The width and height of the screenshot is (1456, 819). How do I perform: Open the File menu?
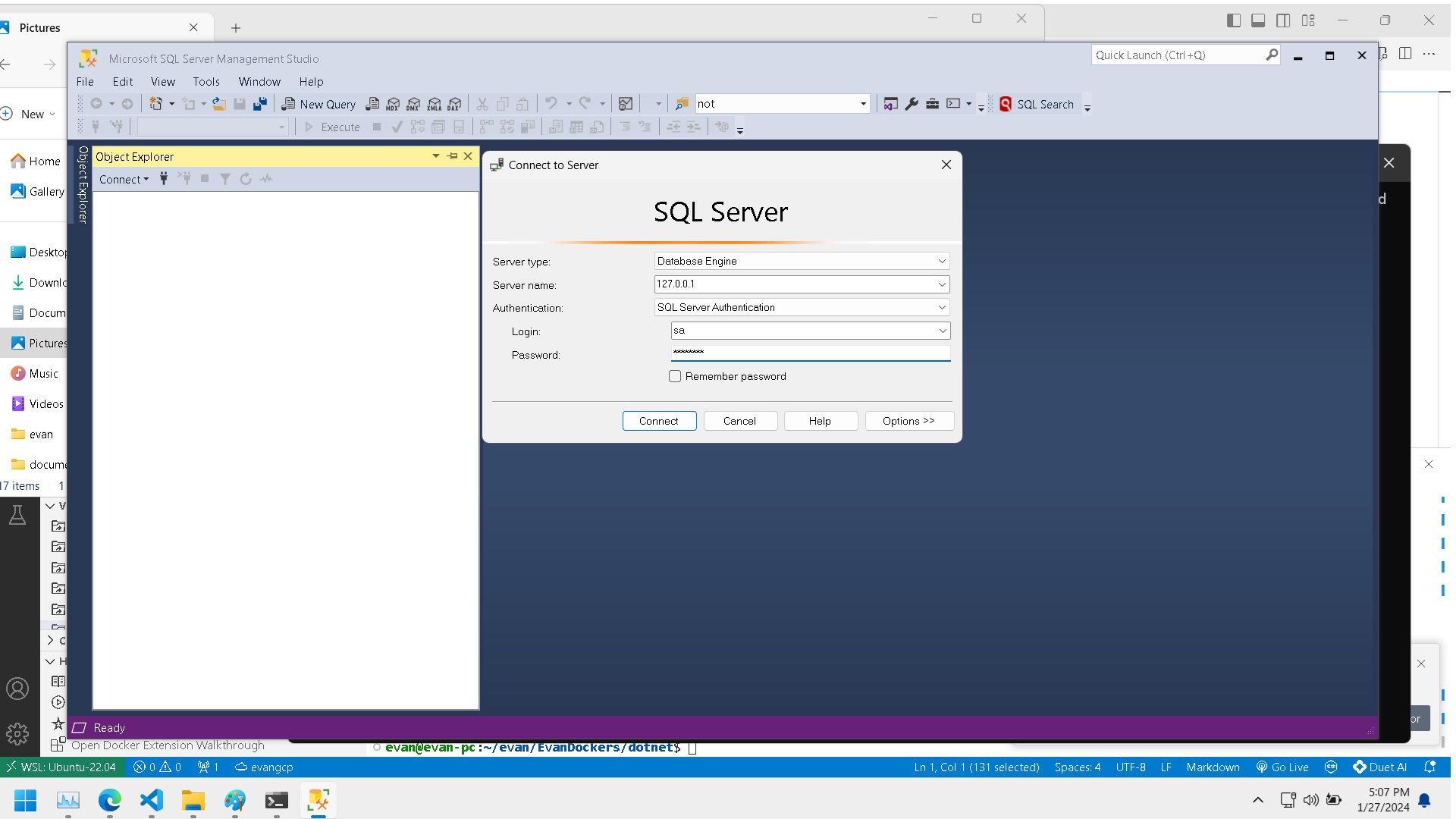[85, 82]
